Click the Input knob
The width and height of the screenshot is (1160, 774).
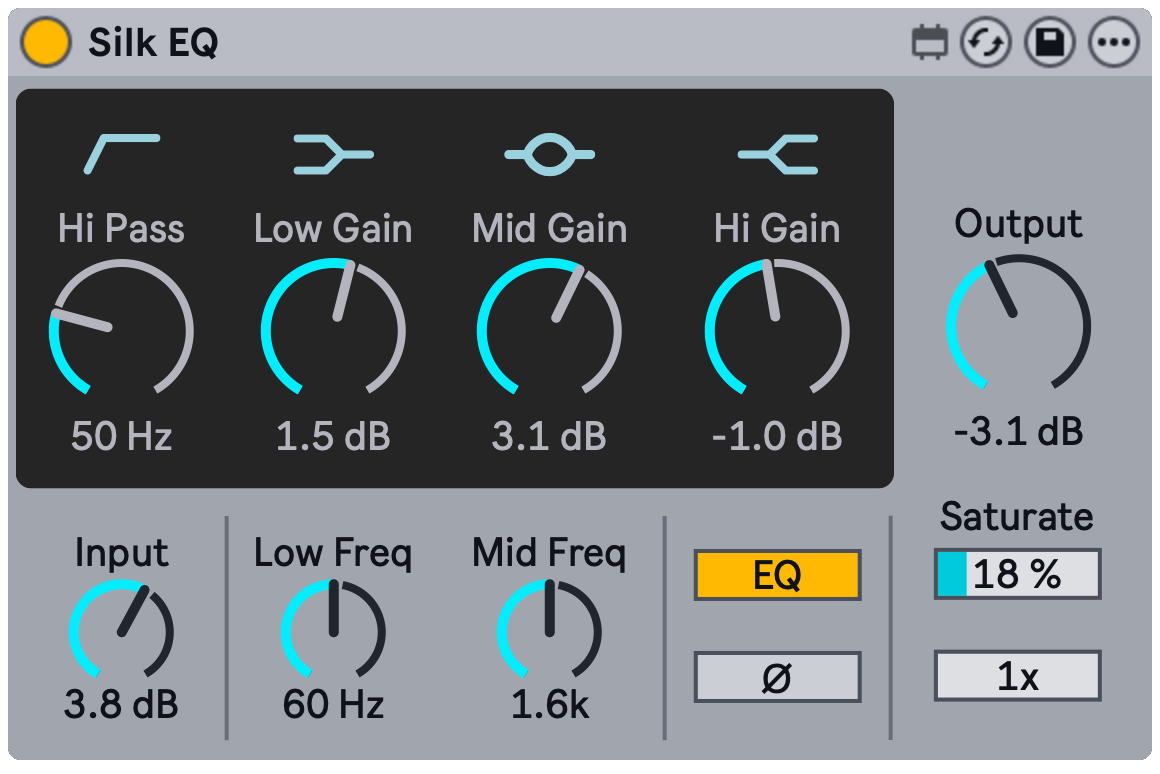point(121,630)
